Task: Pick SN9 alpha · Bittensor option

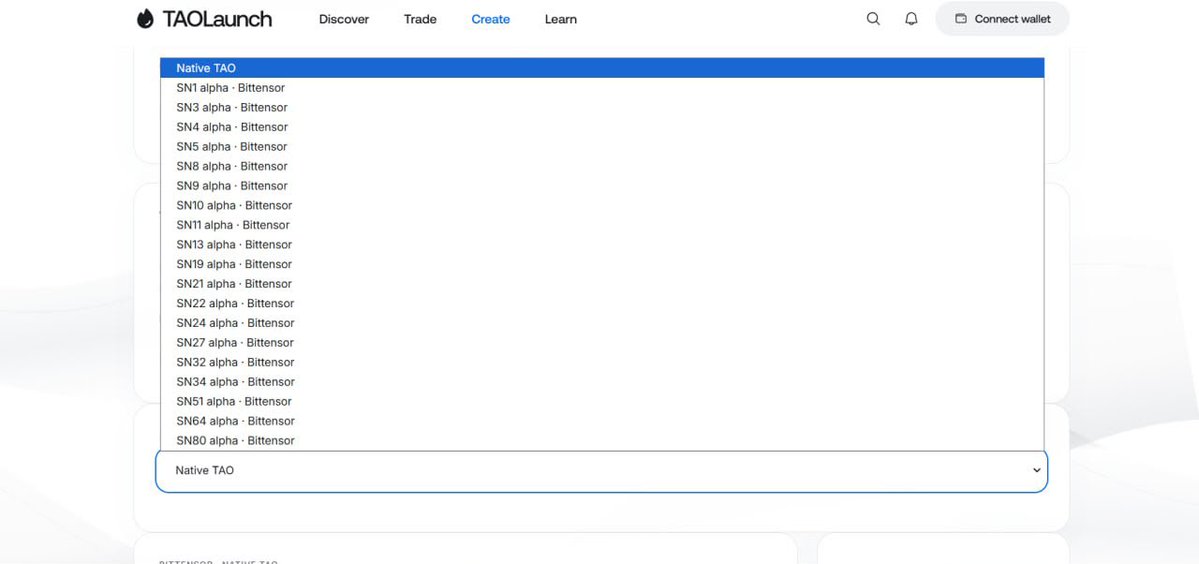Action: [x=603, y=186]
